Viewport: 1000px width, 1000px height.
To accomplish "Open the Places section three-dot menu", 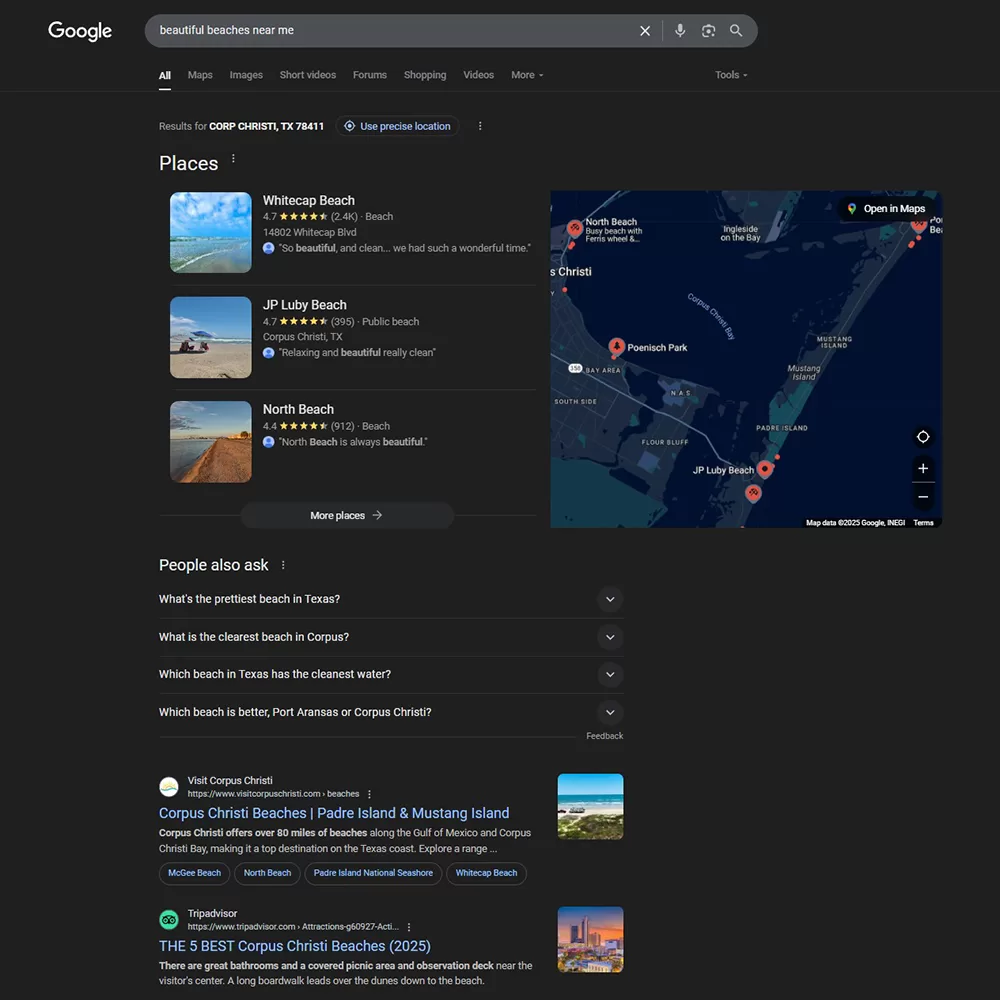I will point(233,158).
